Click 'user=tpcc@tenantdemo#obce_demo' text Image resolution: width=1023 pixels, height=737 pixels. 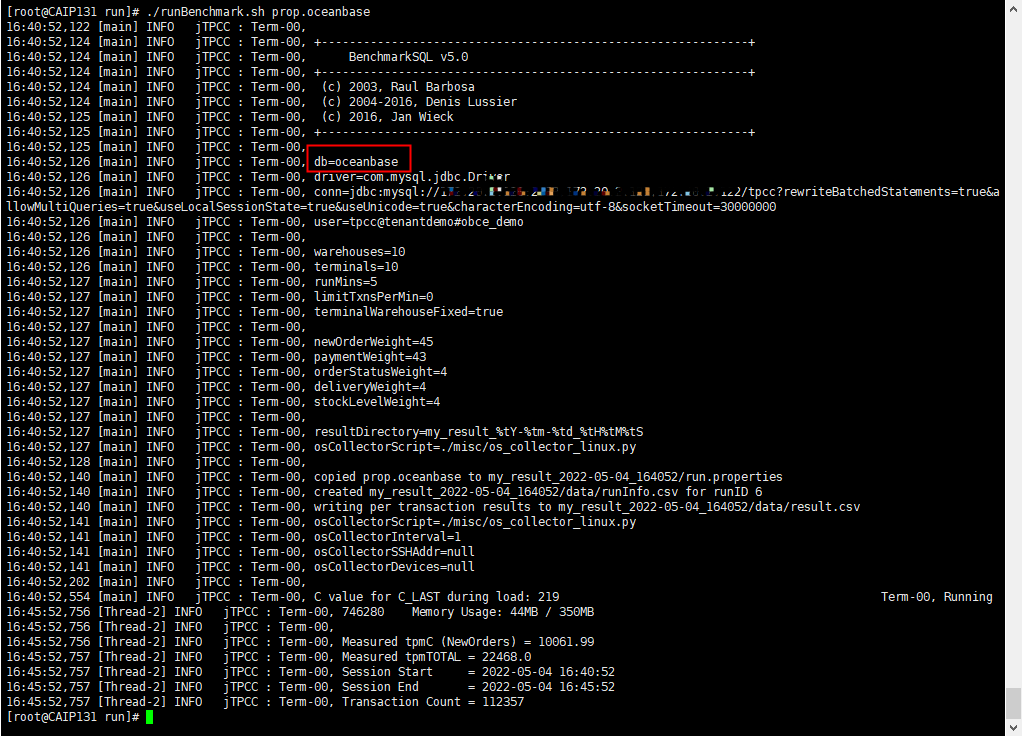(419, 222)
